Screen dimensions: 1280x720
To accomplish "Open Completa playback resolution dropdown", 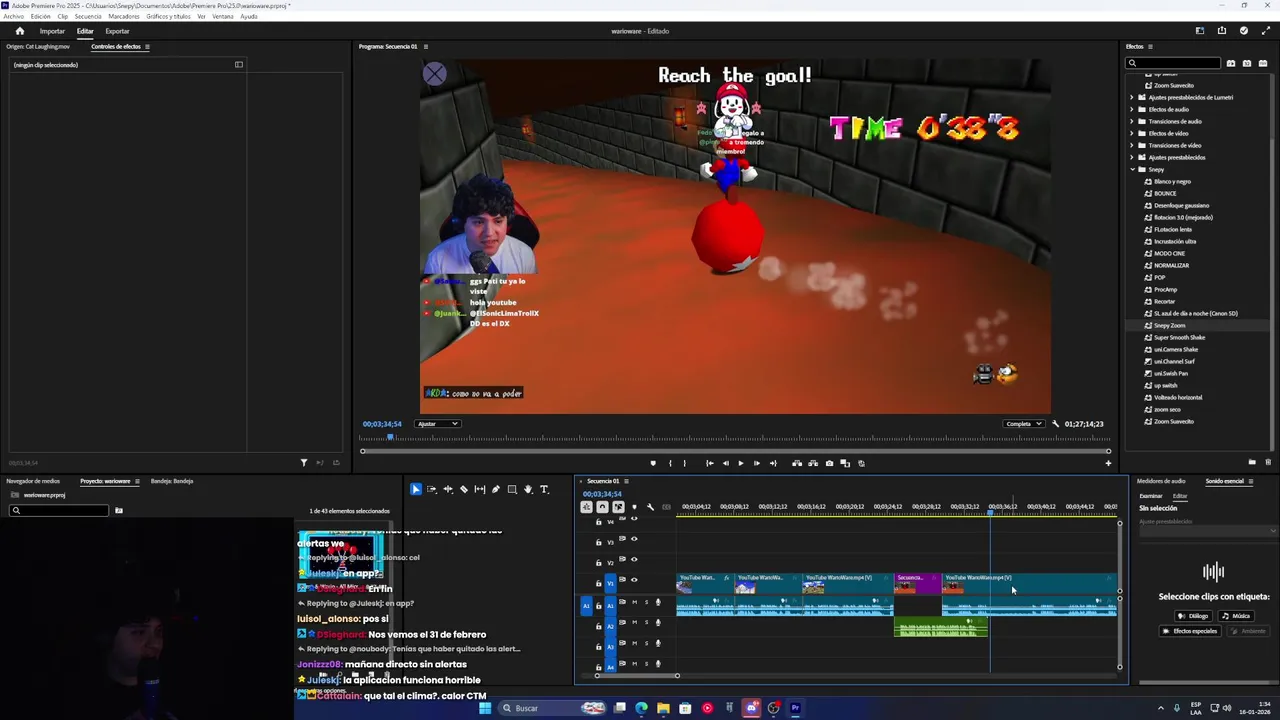I will pyautogui.click(x=1024, y=424).
